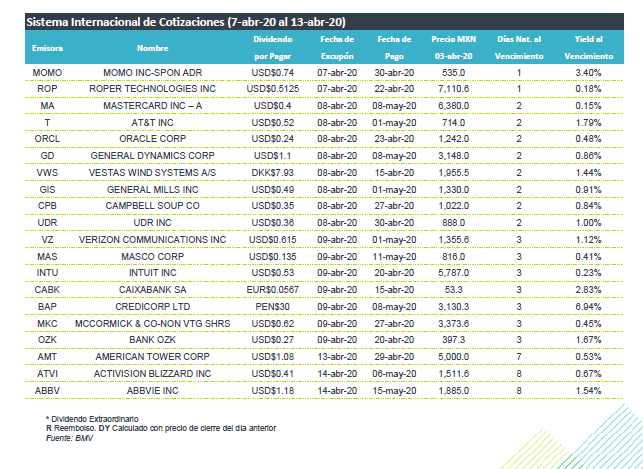Click 'VERIZON COMMUNICATIONS INC' name
643x469 pixels.
tap(153, 240)
